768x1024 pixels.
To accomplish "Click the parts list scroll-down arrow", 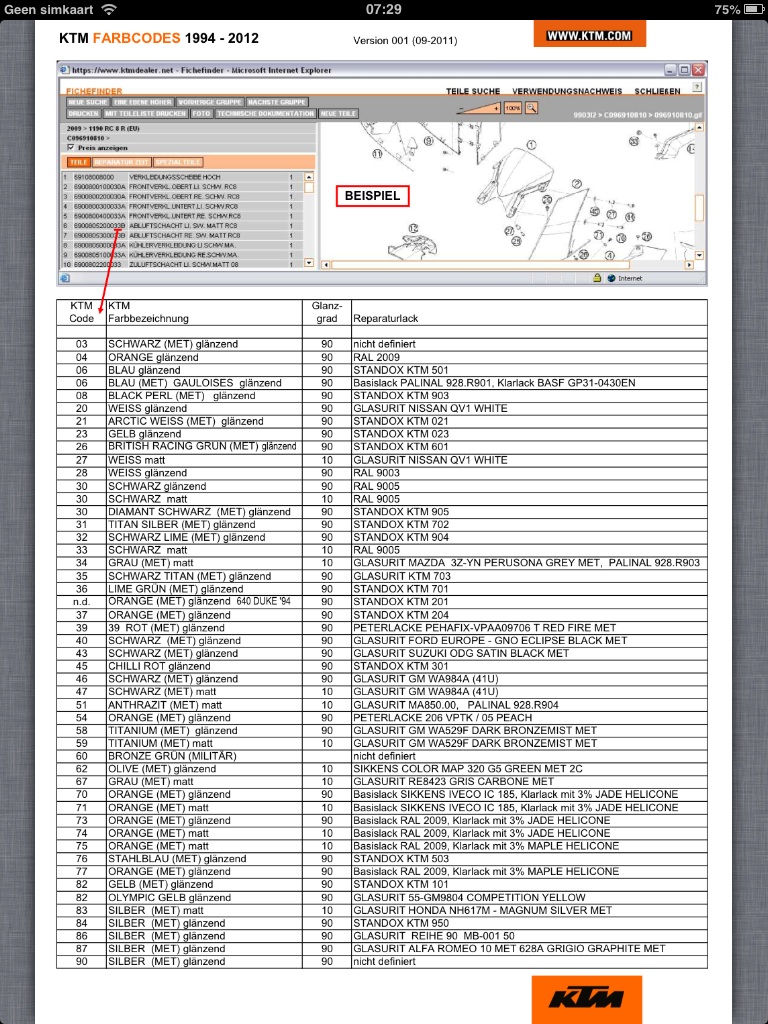I will pos(309,263).
